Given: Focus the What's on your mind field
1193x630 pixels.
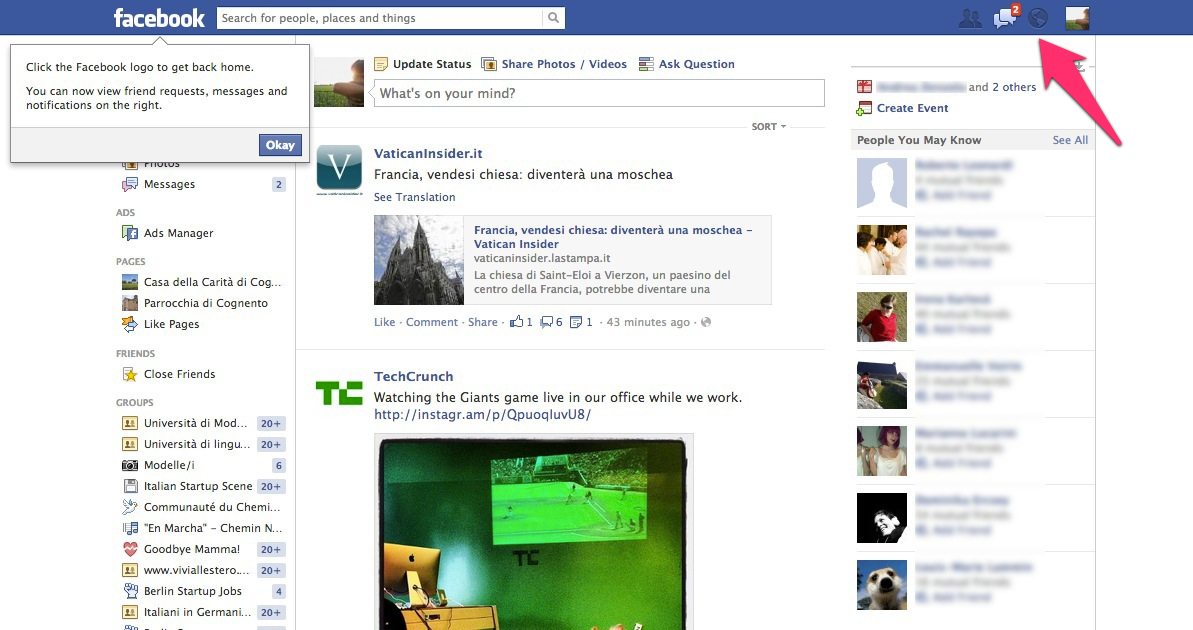Looking at the screenshot, I should coord(599,93).
